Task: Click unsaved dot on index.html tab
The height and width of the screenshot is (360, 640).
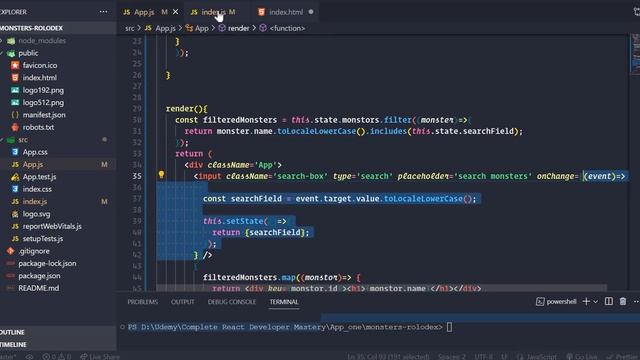Action: click(311, 12)
